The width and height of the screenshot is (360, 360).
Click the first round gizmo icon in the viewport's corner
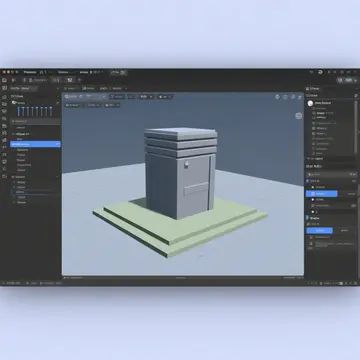pyautogui.click(x=278, y=97)
